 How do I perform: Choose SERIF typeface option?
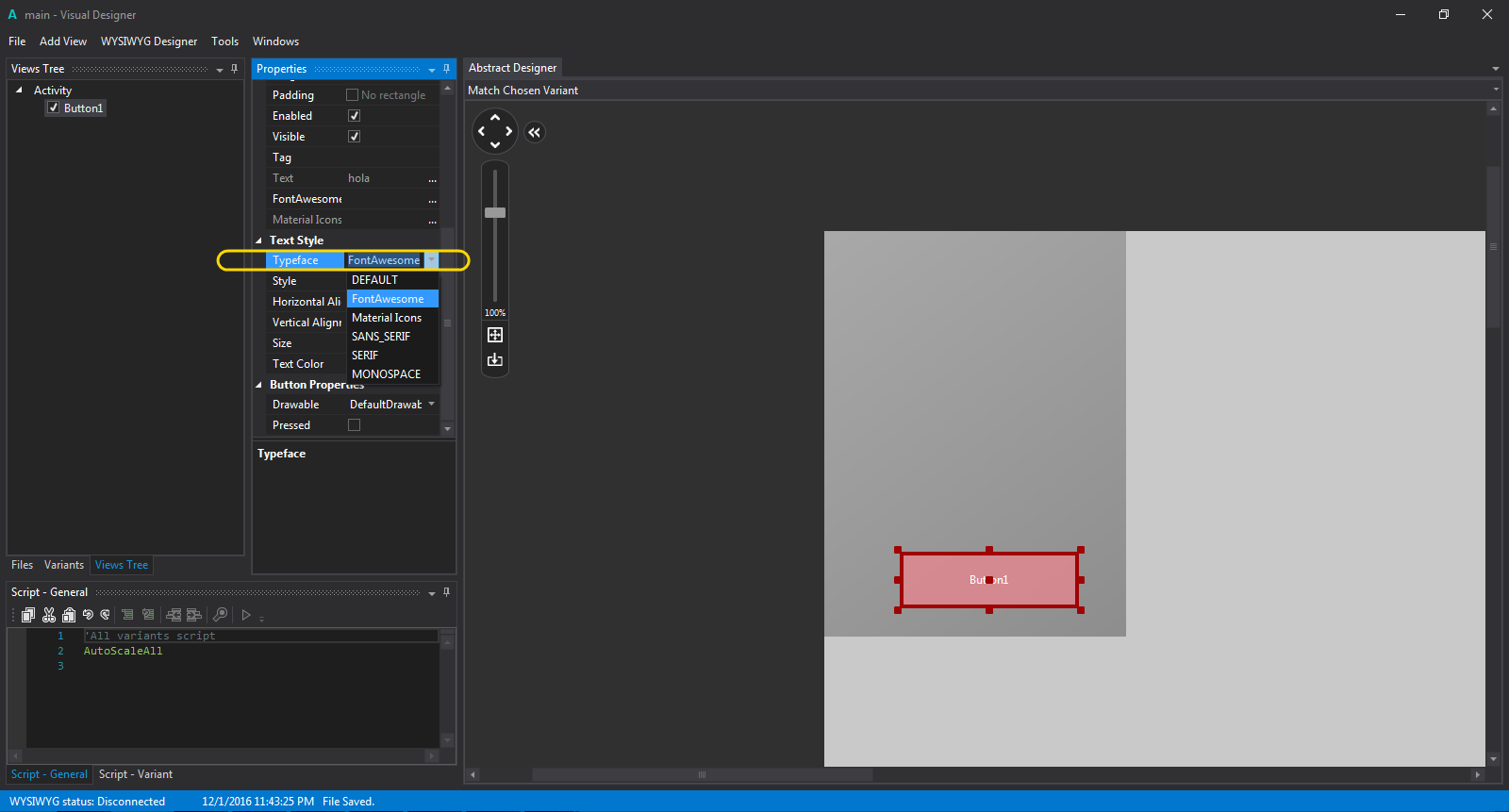pos(392,356)
